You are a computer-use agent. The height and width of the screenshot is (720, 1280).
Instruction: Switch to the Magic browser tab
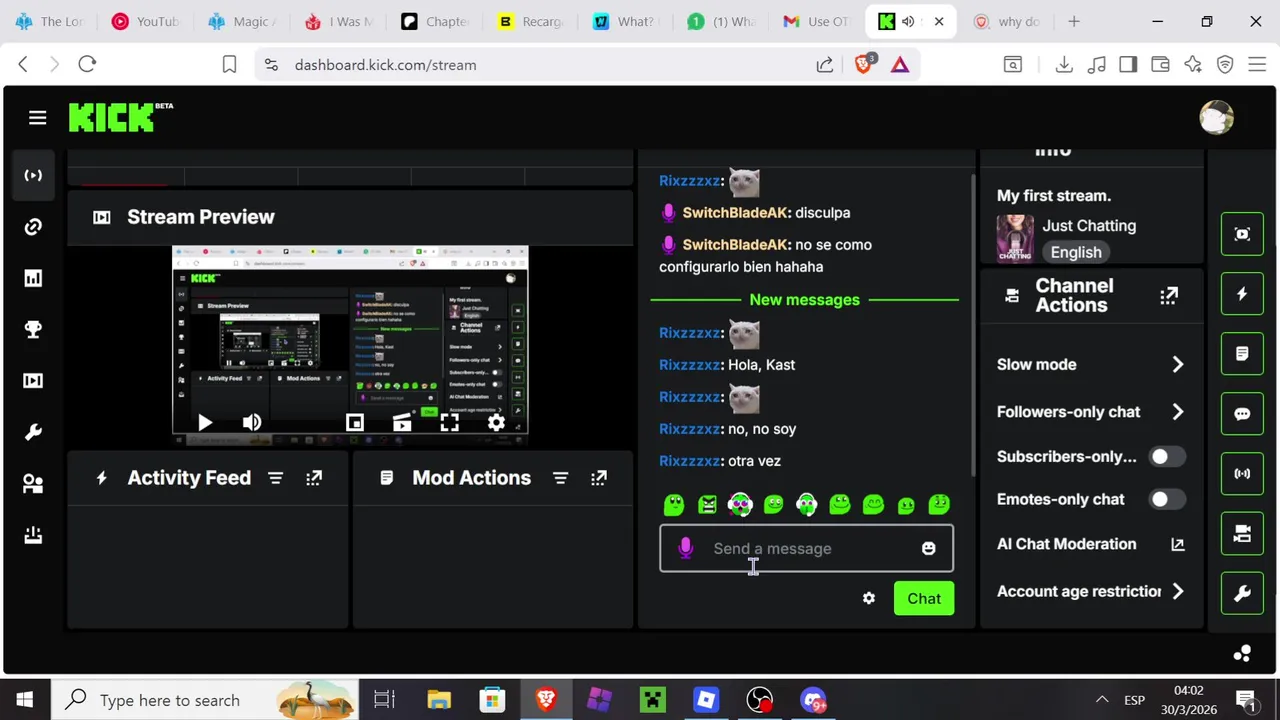click(241, 21)
